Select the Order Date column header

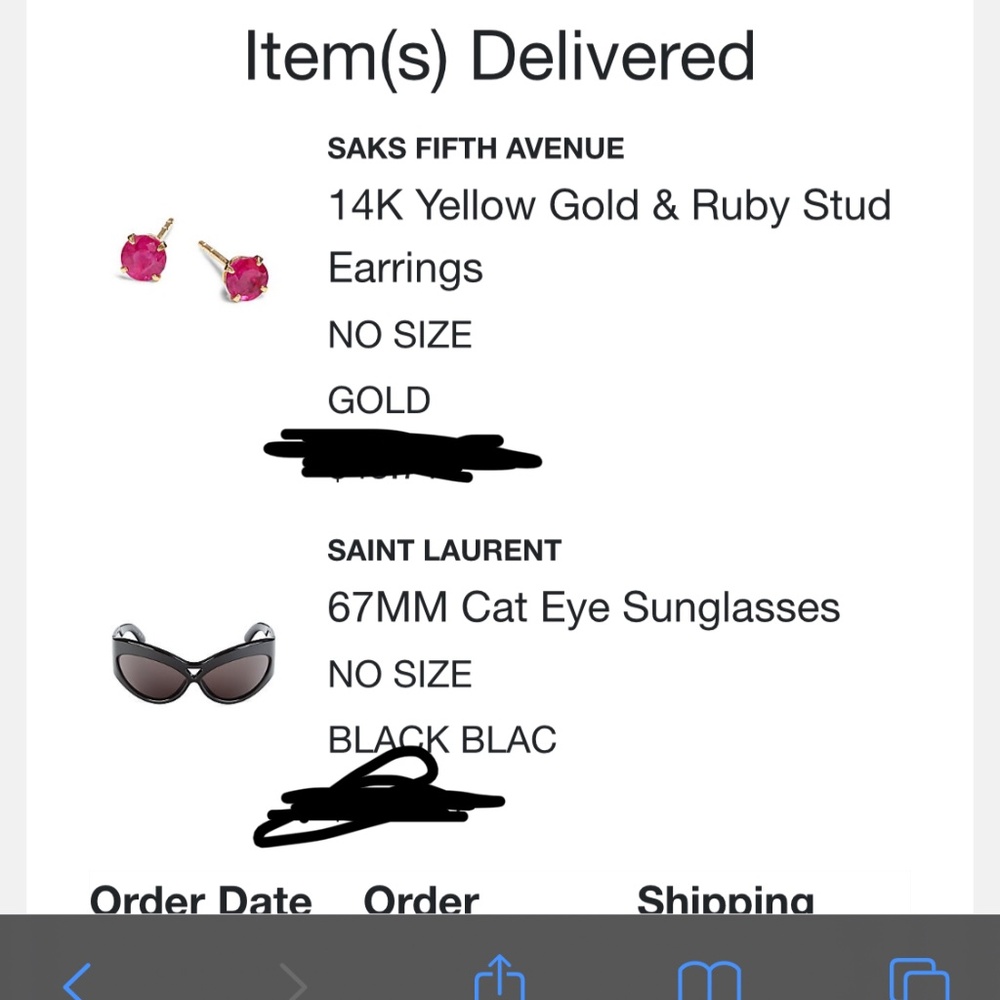(x=201, y=898)
